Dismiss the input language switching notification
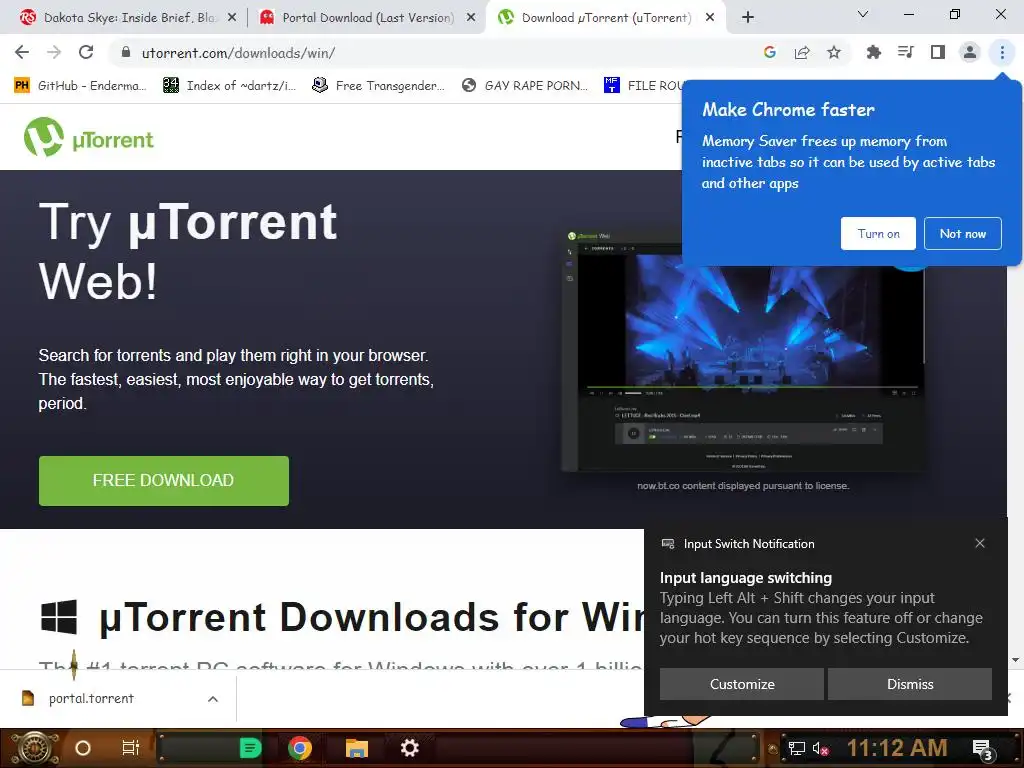Viewport: 1024px width, 768px height. [x=910, y=684]
